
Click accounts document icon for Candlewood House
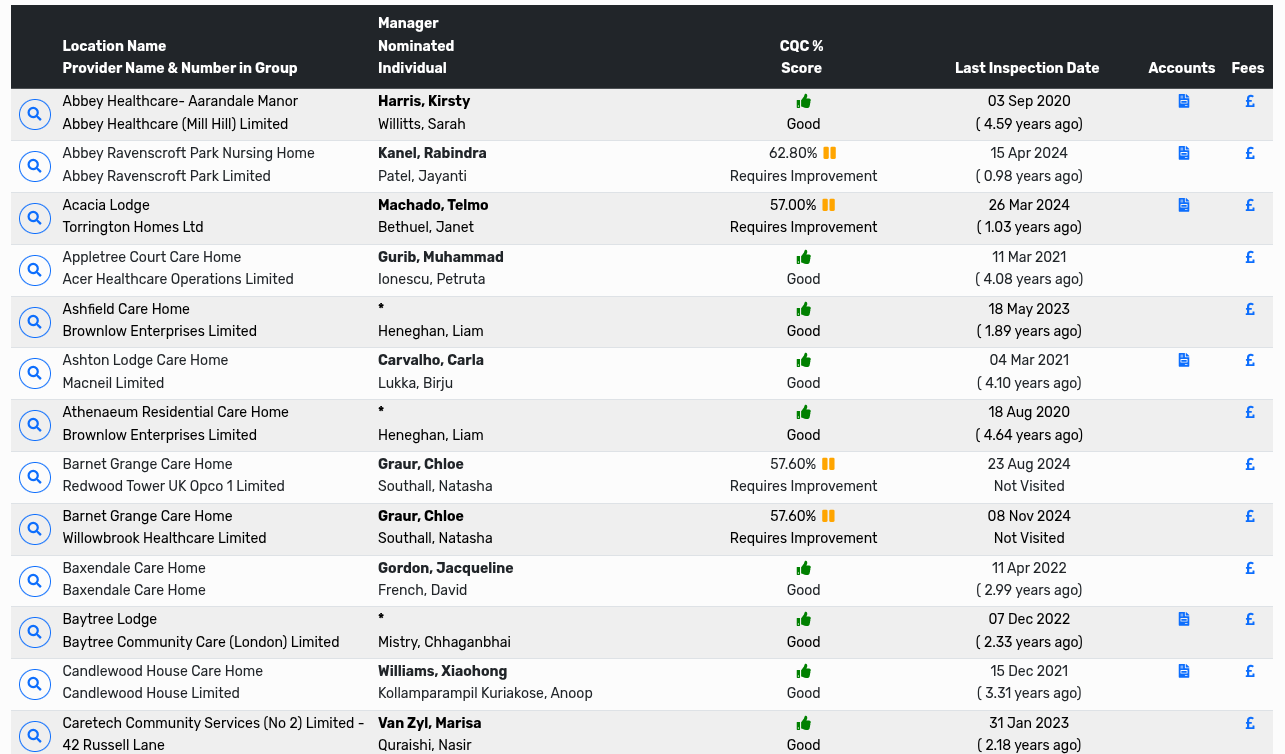pos(1184,671)
